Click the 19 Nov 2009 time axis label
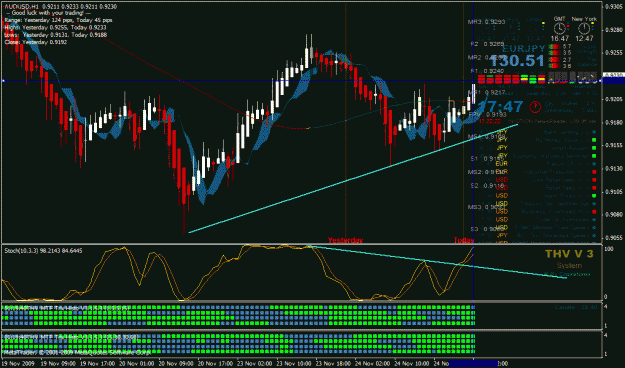This screenshot has height=368, width=625. point(18,364)
